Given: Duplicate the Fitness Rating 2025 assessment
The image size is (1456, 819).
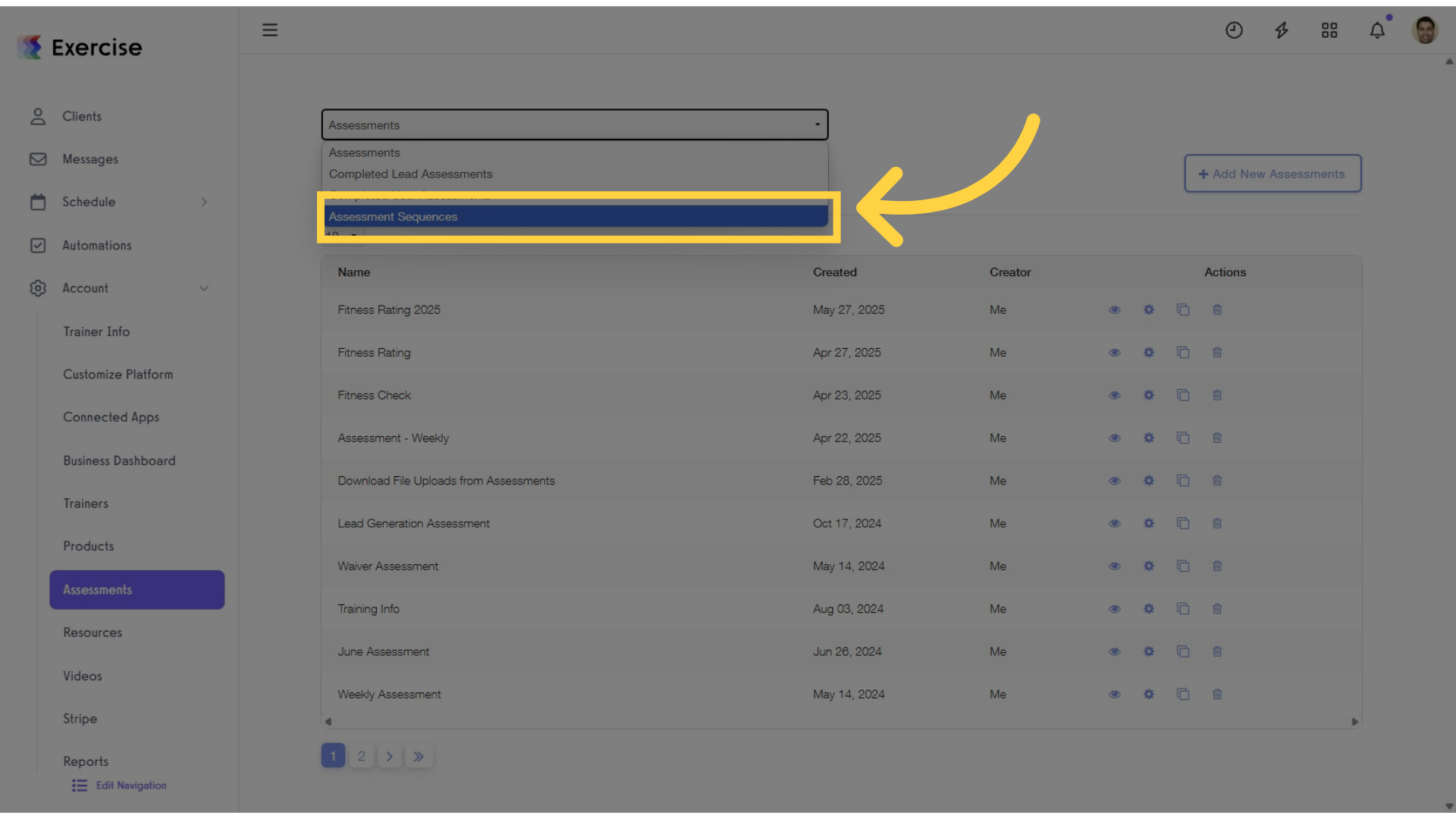Looking at the screenshot, I should click(1183, 309).
